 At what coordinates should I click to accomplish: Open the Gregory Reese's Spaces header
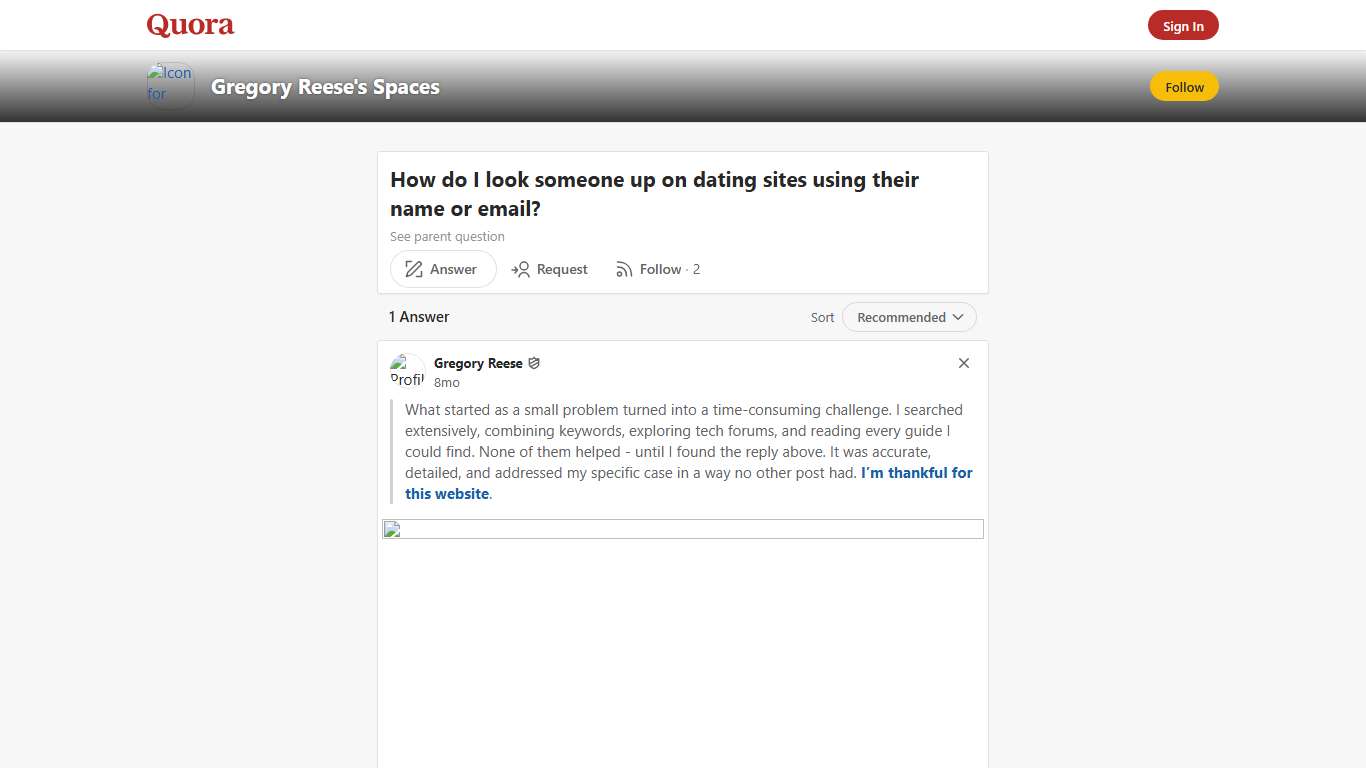pyautogui.click(x=325, y=87)
